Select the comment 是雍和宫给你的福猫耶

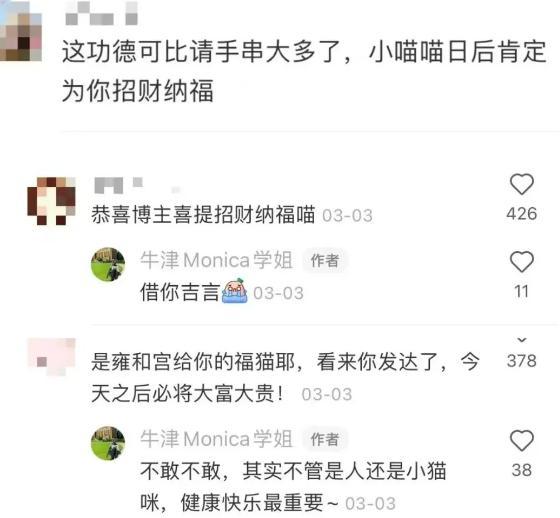(x=285, y=378)
